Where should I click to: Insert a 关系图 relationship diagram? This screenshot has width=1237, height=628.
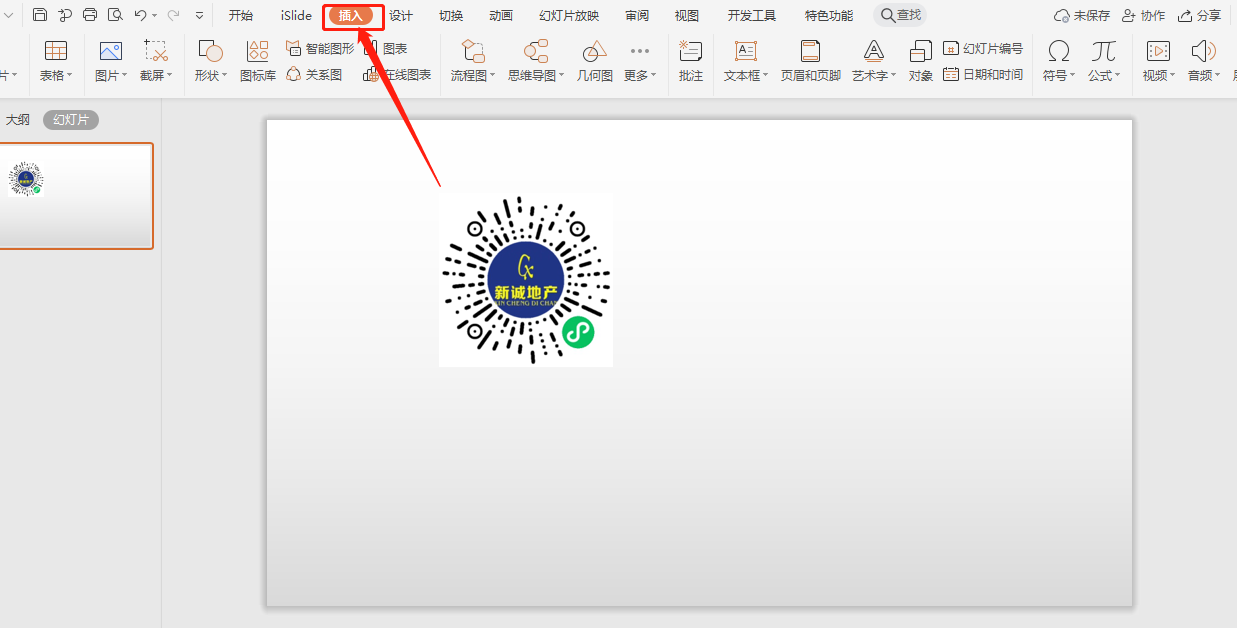pos(315,74)
